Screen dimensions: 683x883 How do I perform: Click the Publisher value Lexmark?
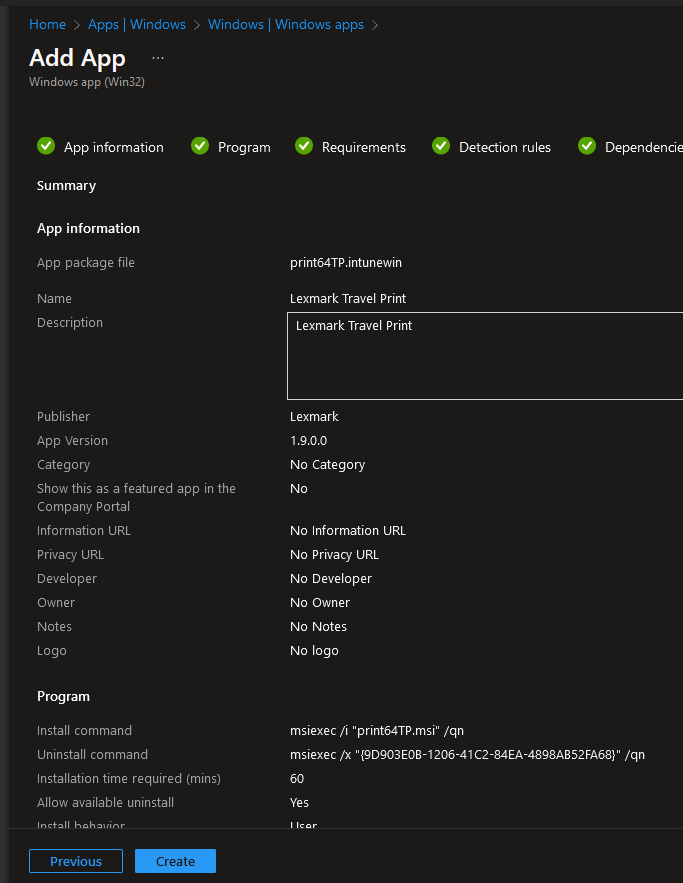point(314,417)
